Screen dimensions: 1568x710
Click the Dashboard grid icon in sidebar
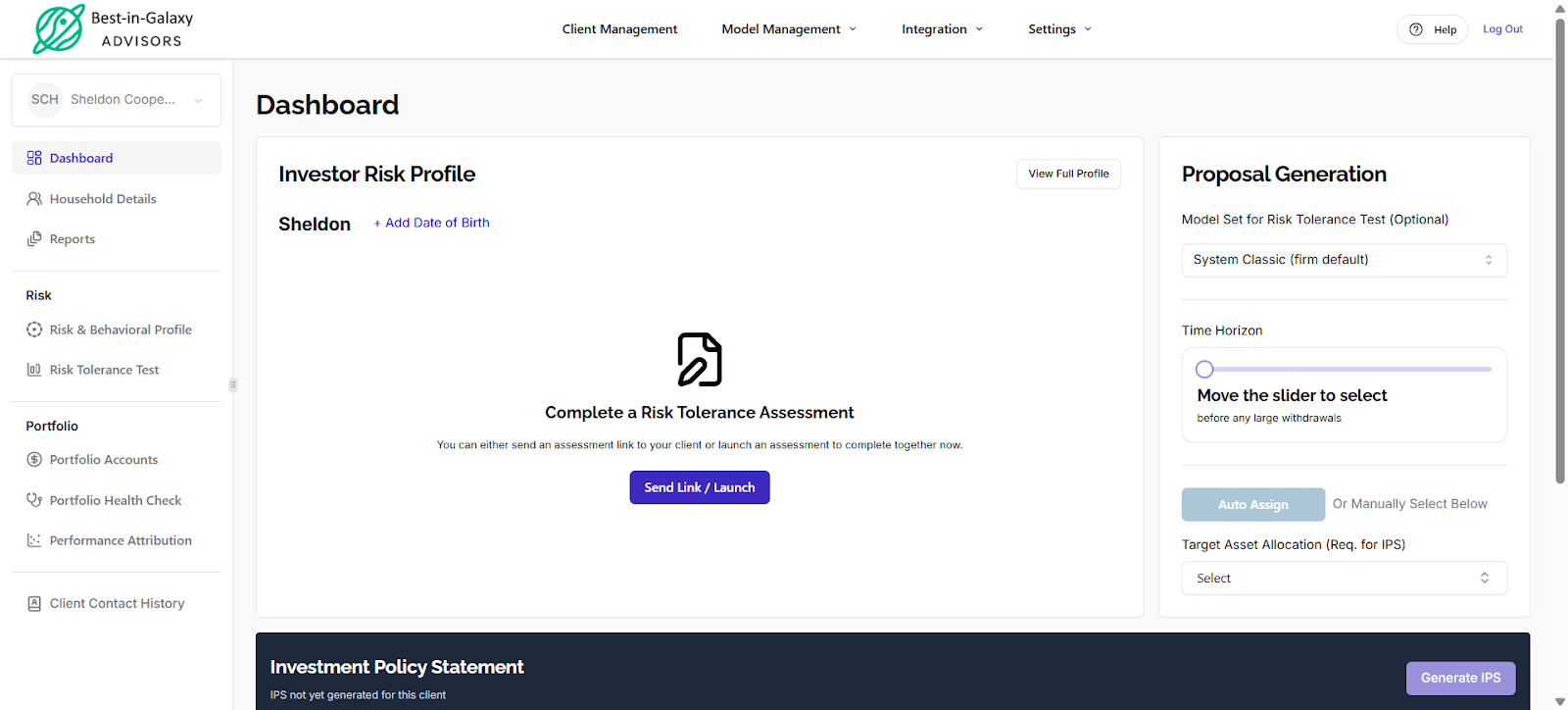pyautogui.click(x=34, y=158)
